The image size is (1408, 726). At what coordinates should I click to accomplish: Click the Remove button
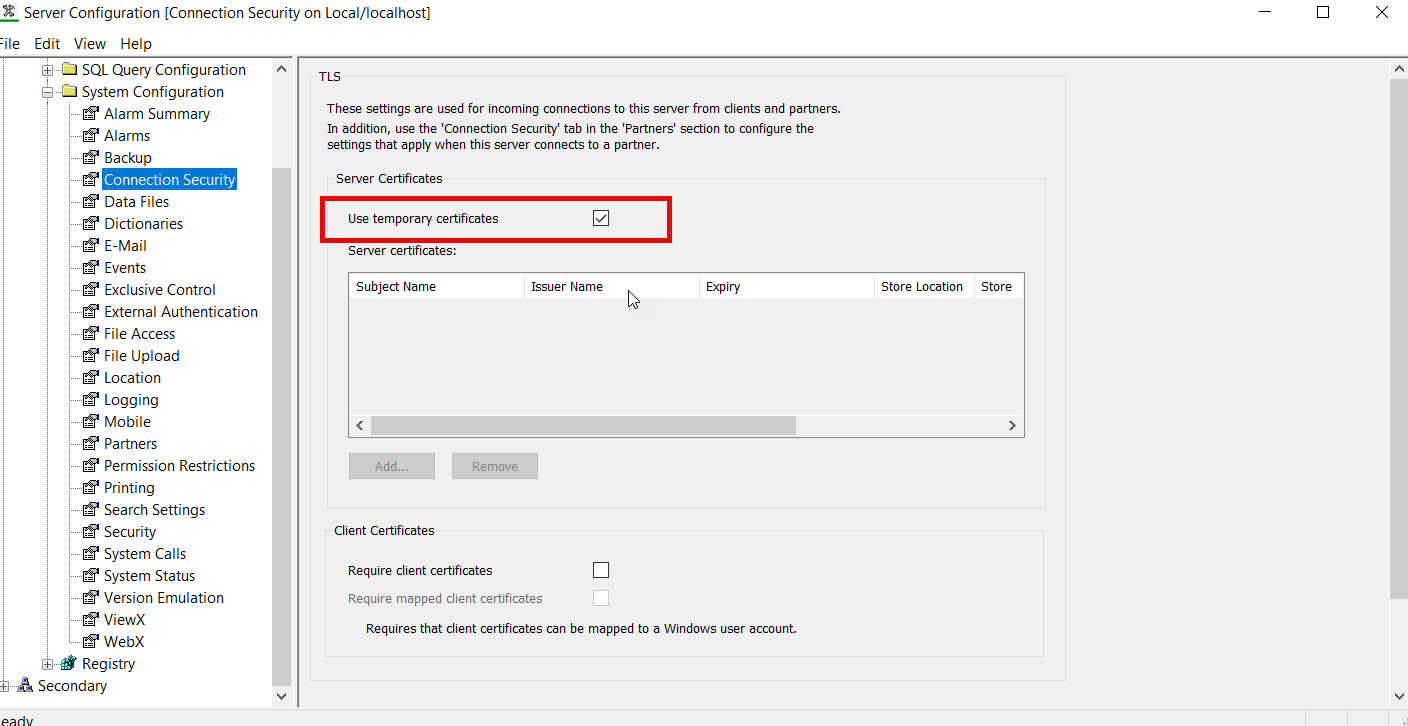click(495, 466)
